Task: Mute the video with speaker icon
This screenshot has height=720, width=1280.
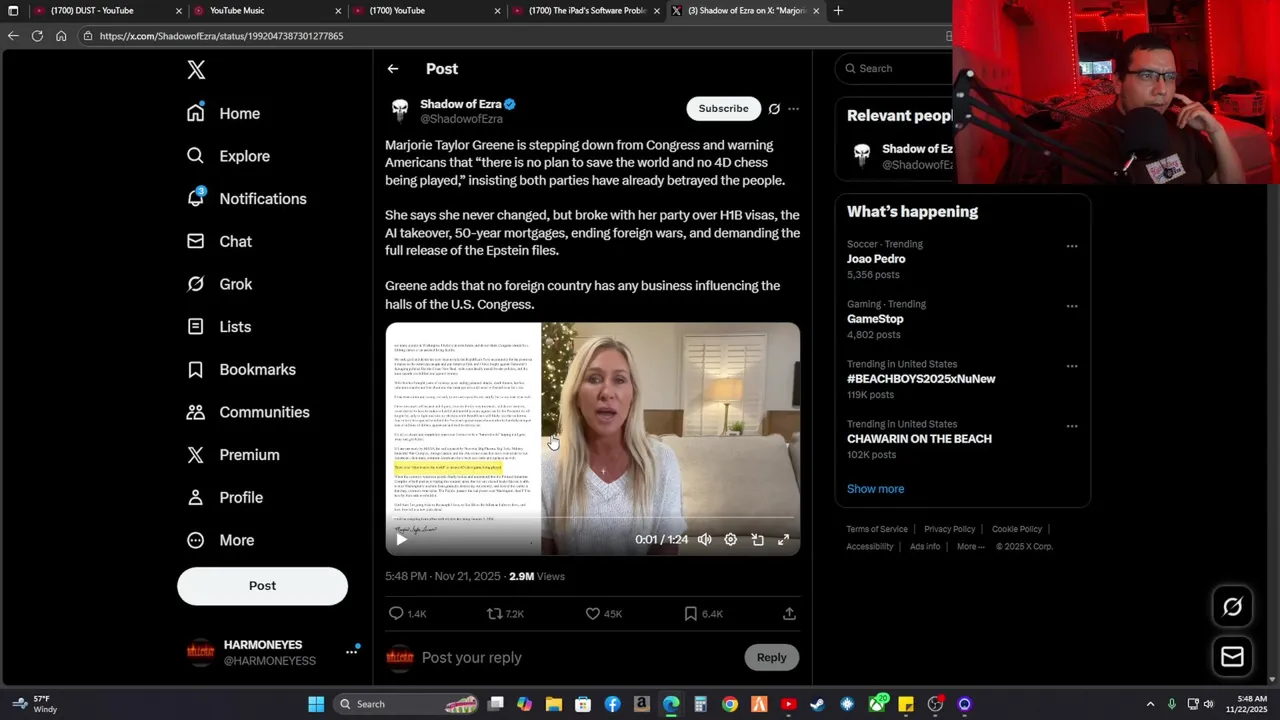Action: click(x=705, y=539)
